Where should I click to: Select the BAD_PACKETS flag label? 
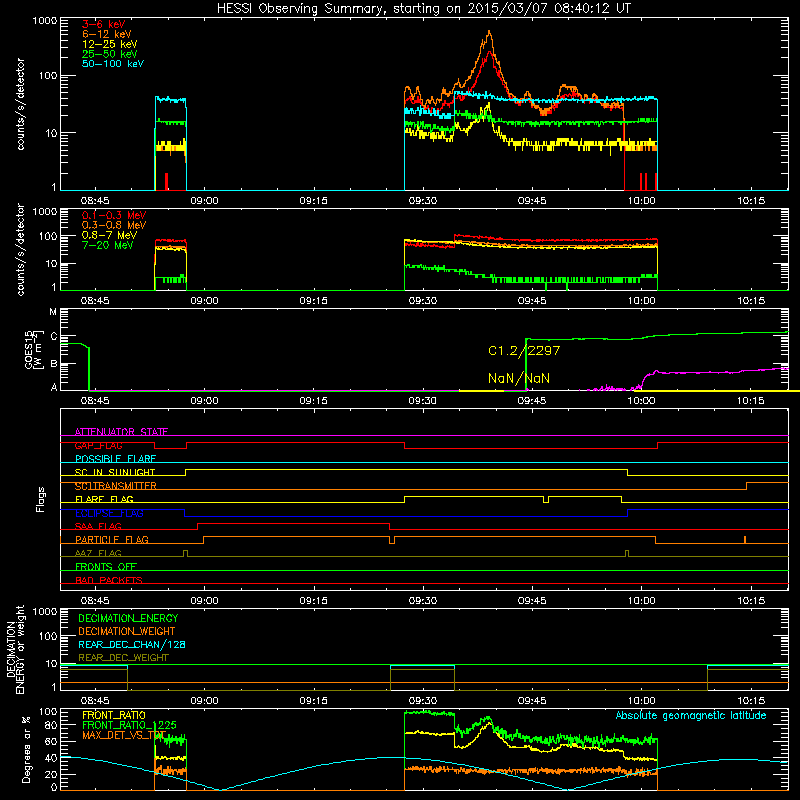[109, 580]
